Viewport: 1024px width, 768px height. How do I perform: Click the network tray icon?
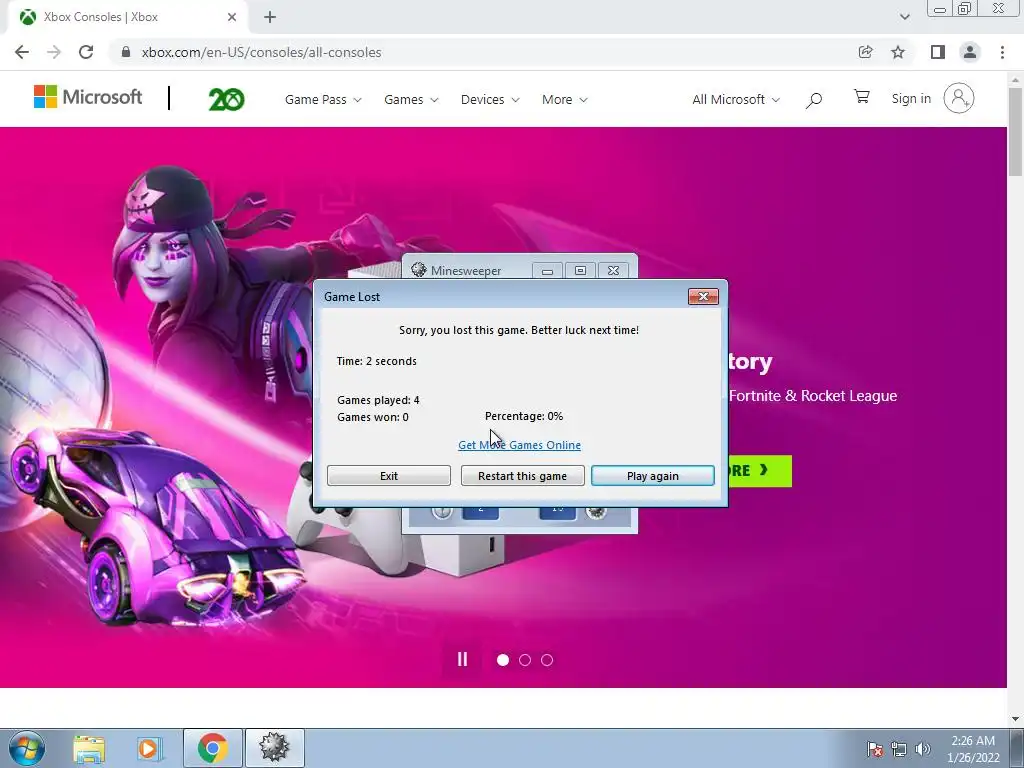899,748
